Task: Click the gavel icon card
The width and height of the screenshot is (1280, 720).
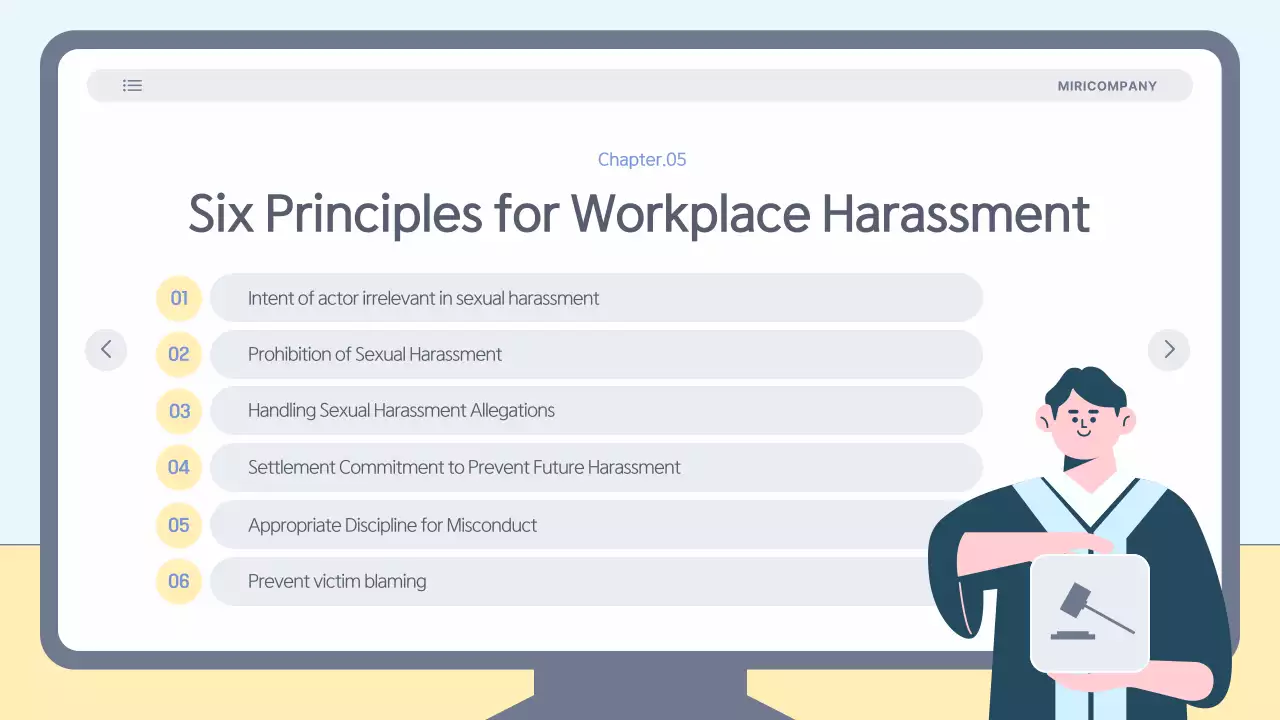Action: [x=1089, y=612]
